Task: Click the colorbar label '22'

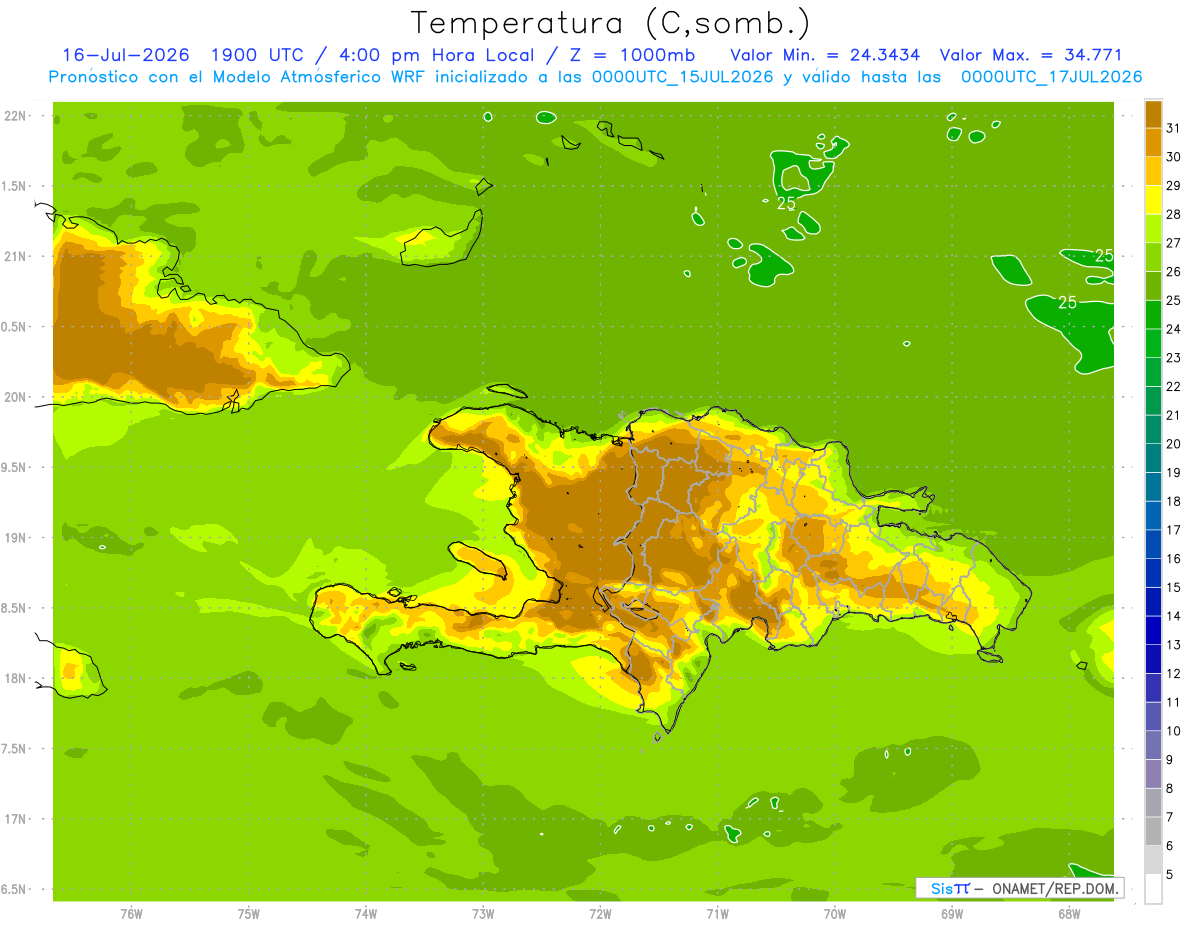Action: point(1173,387)
